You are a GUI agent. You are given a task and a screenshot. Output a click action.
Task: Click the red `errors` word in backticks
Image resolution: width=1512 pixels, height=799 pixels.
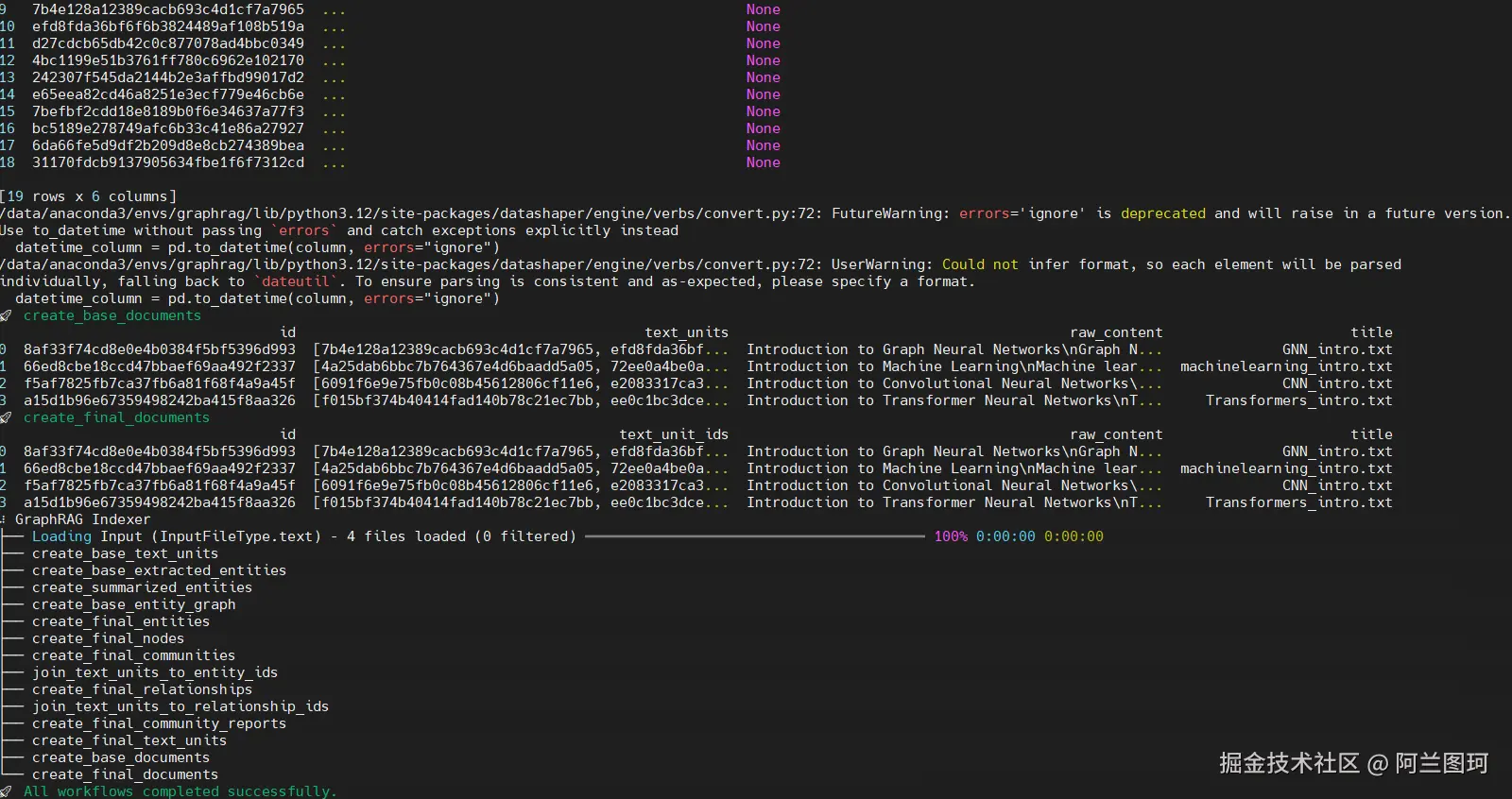[304, 230]
